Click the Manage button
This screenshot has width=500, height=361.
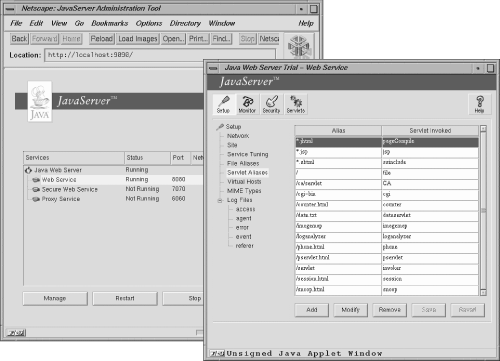[x=55, y=298]
